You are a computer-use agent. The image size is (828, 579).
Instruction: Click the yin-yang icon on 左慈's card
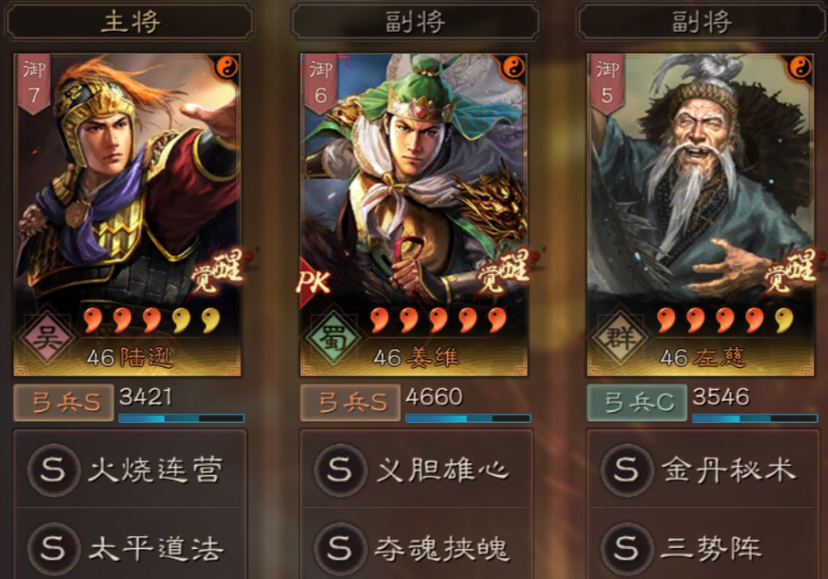pos(801,67)
